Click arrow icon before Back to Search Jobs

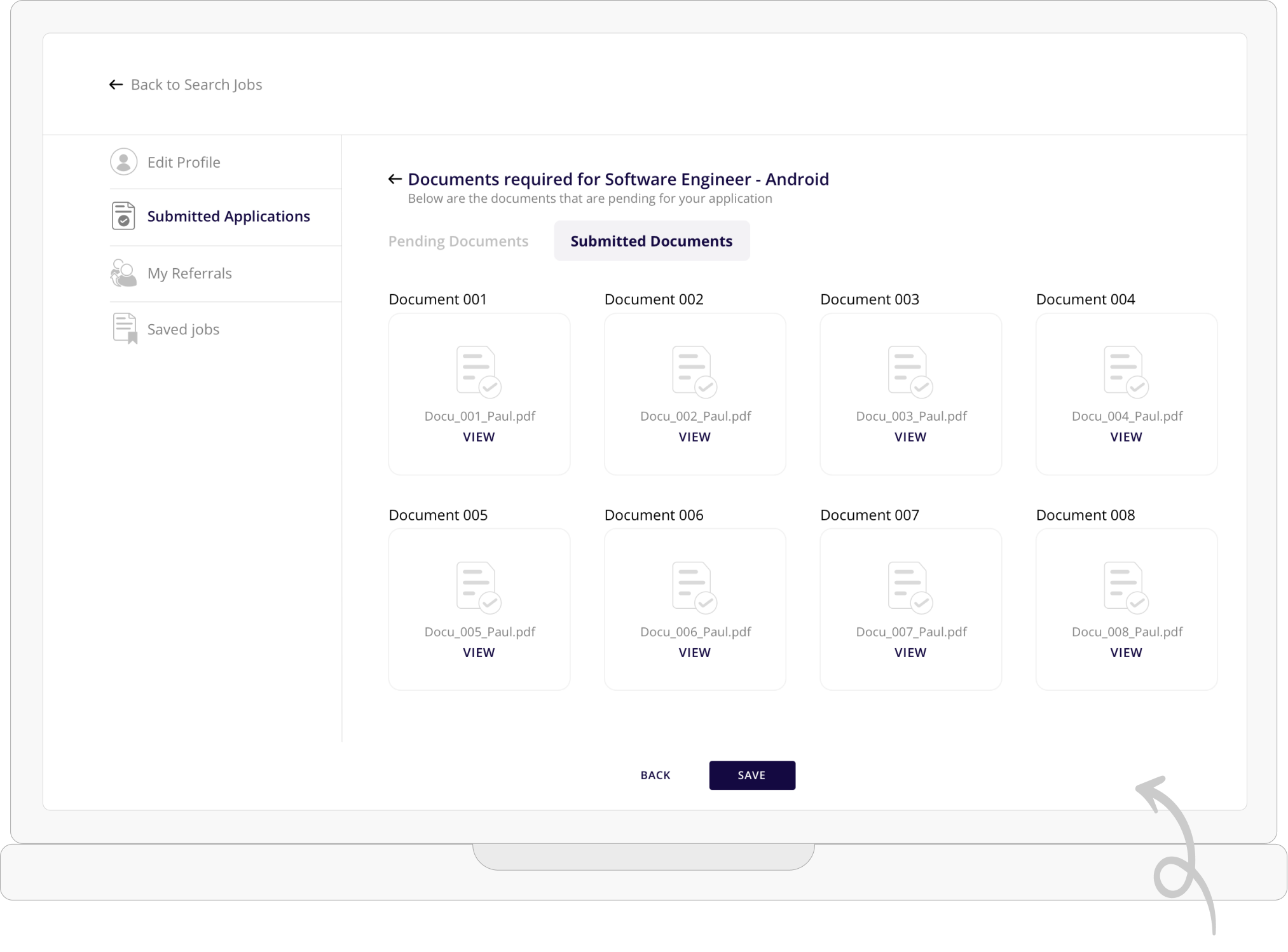116,85
